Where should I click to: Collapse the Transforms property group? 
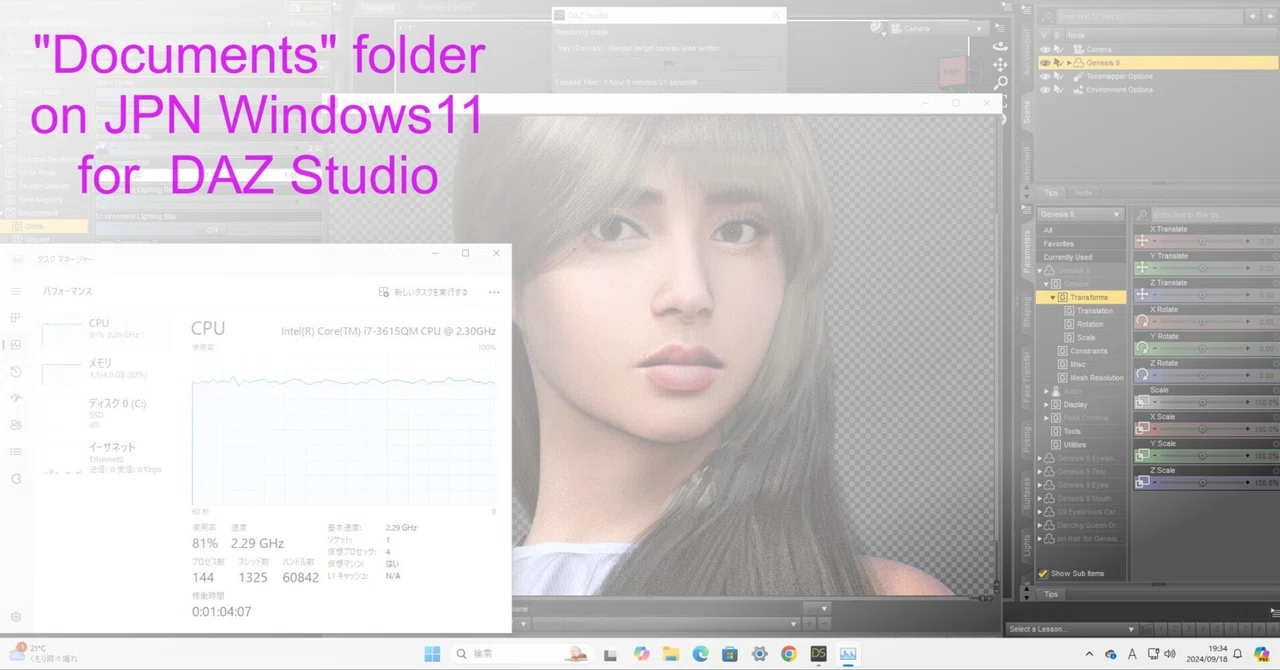(1052, 297)
